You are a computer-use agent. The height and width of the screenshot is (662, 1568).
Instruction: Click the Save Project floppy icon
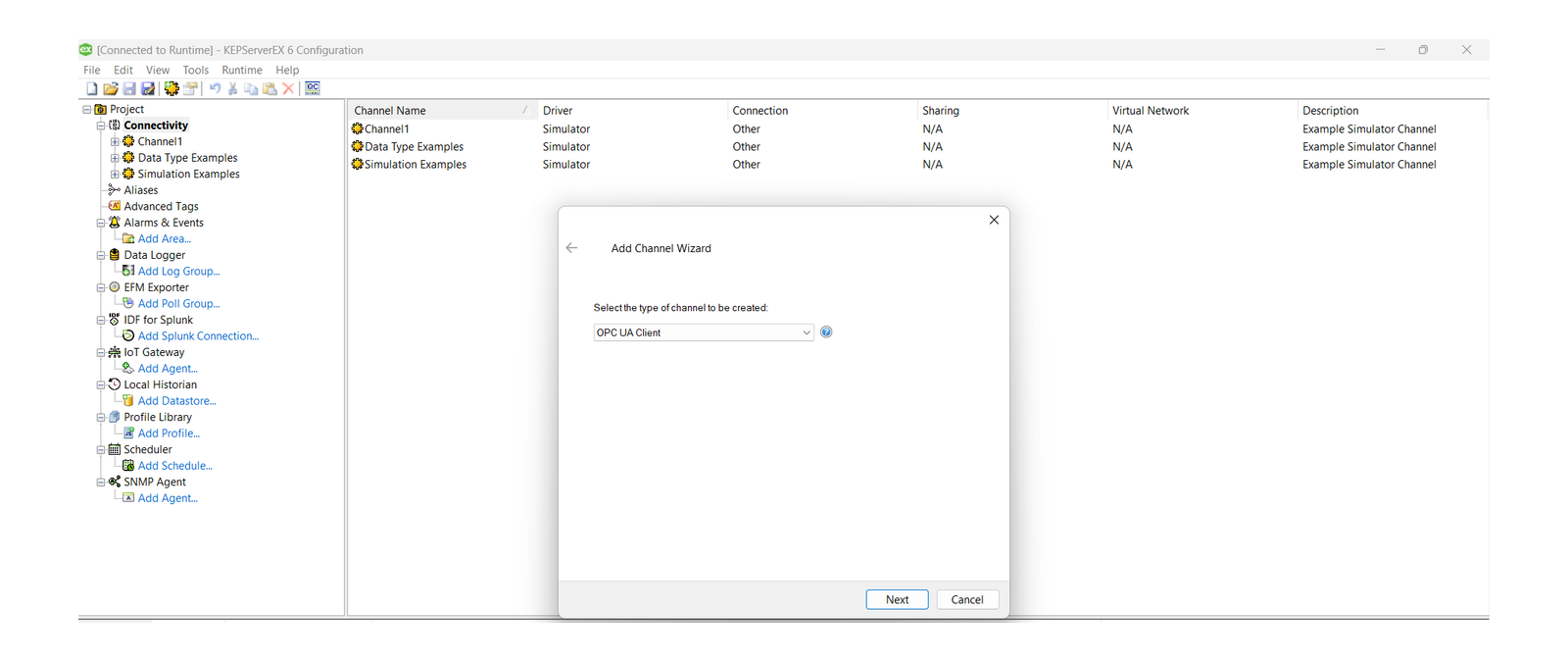pyautogui.click(x=129, y=88)
